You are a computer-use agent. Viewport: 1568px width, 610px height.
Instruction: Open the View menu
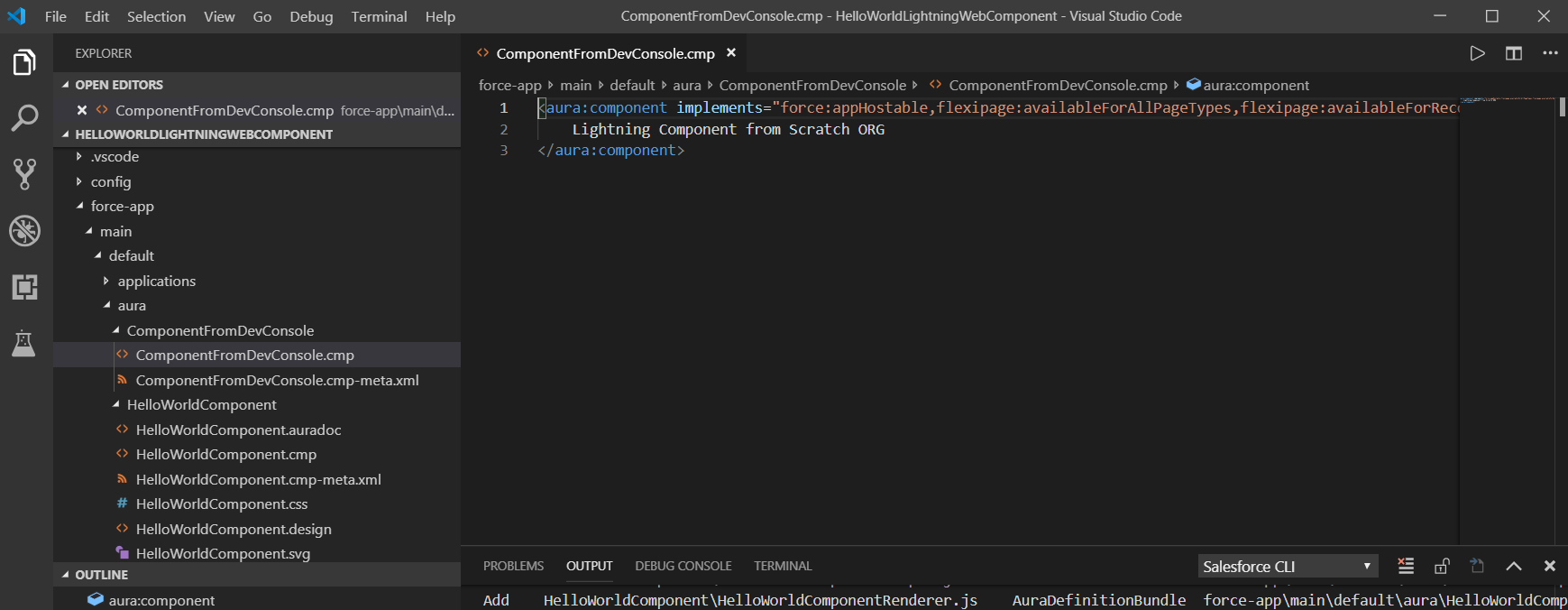219,16
